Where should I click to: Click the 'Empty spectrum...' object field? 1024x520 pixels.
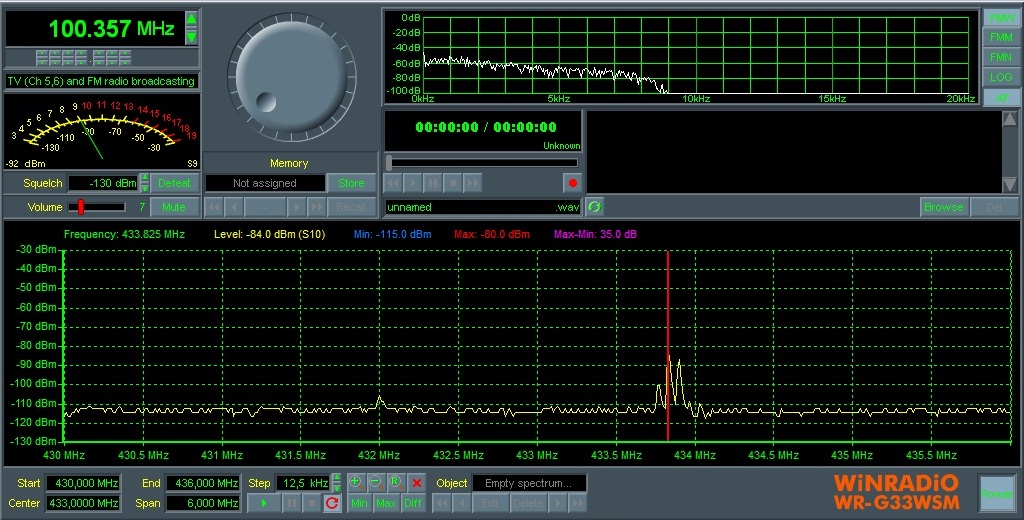(x=529, y=483)
